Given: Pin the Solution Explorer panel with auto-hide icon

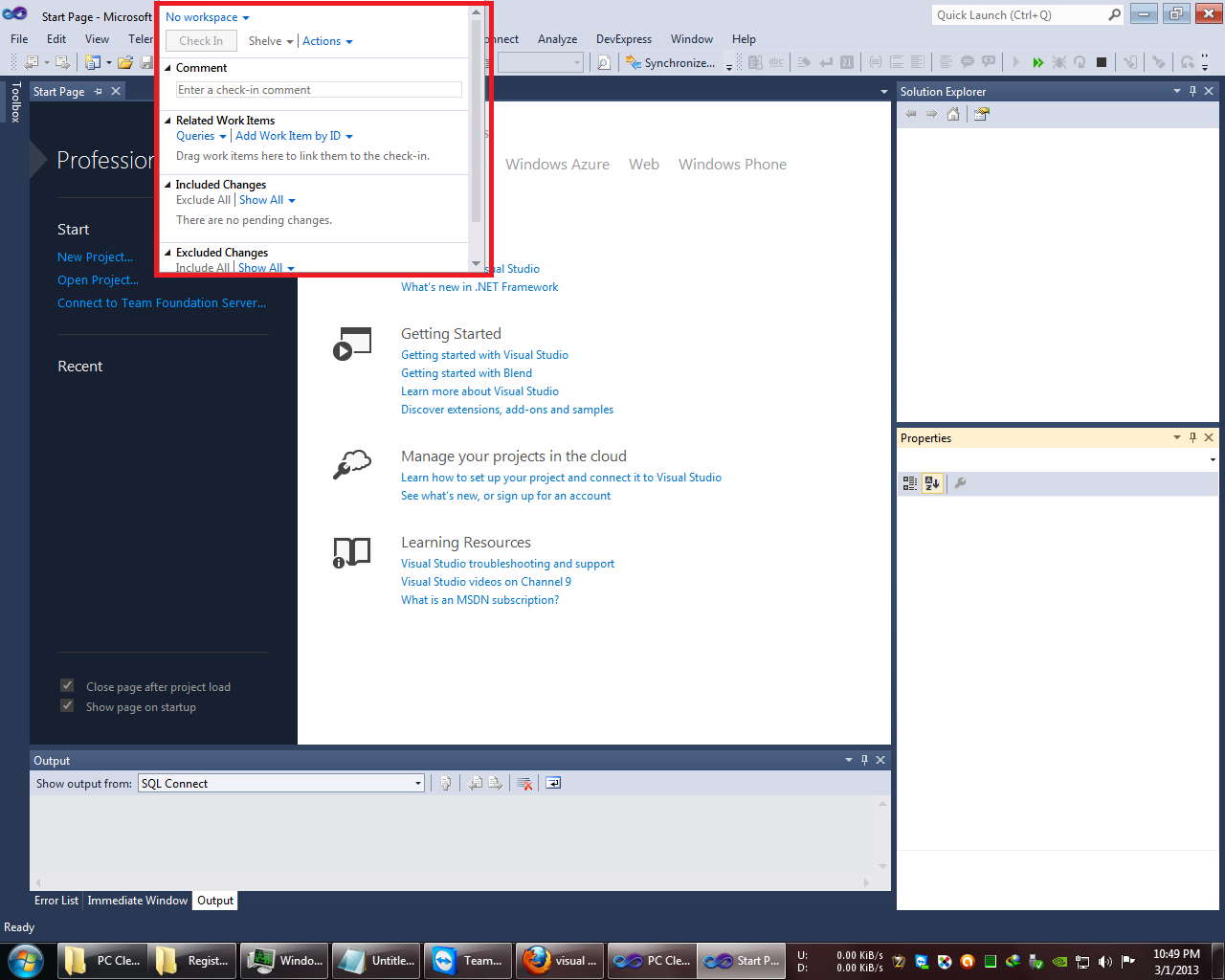Looking at the screenshot, I should [1192, 91].
